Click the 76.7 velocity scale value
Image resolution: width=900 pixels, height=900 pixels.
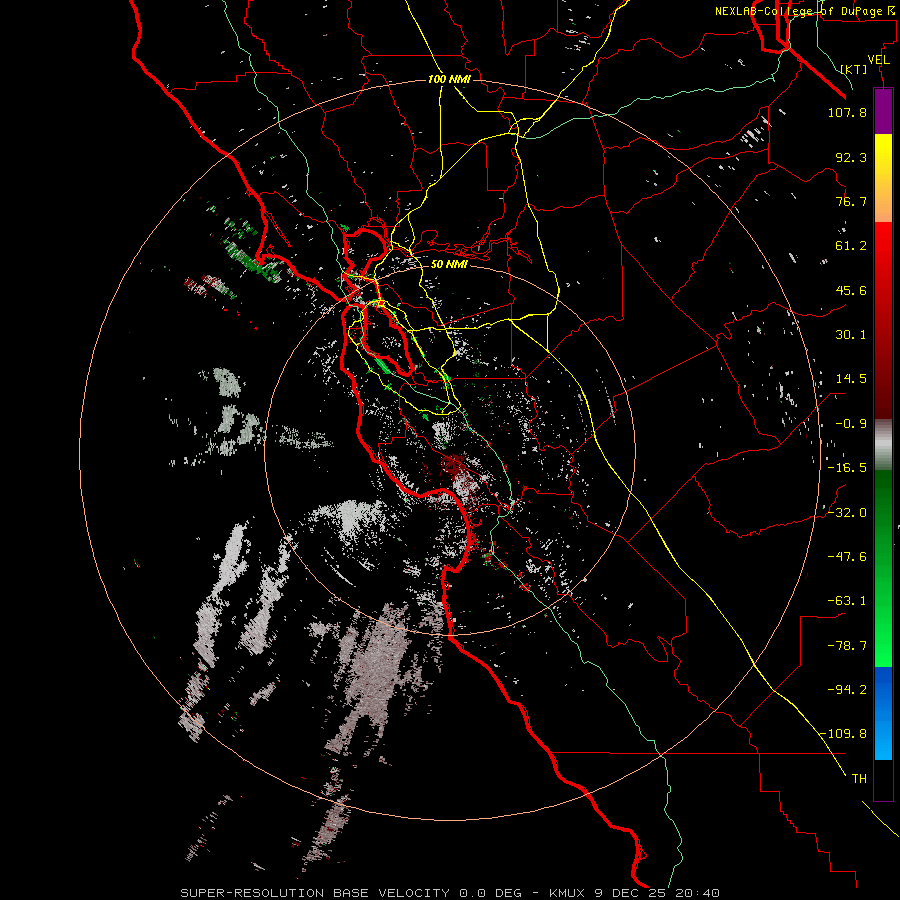point(851,201)
